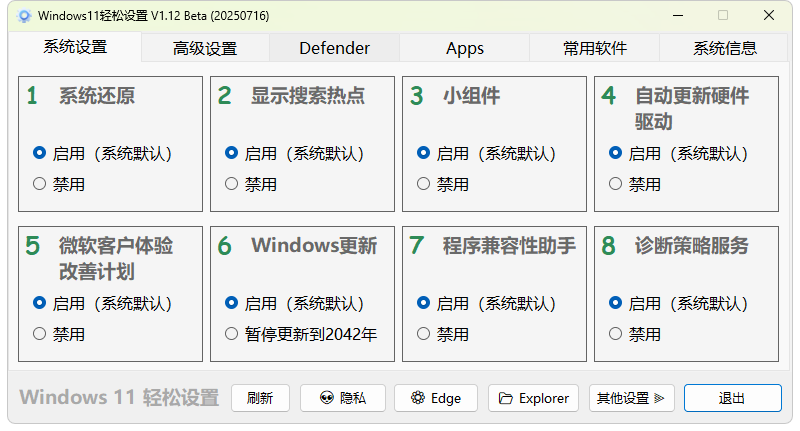The width and height of the screenshot is (800, 431).
Task: Click the app gear icon in title bar
Action: (x=24, y=16)
